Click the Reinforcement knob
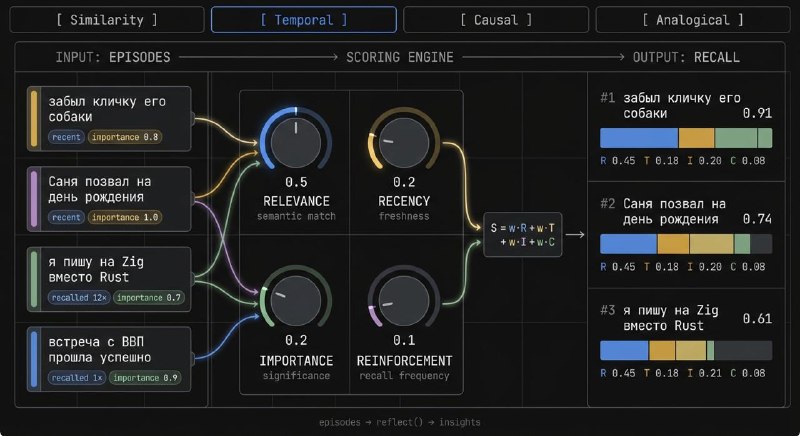 404,301
